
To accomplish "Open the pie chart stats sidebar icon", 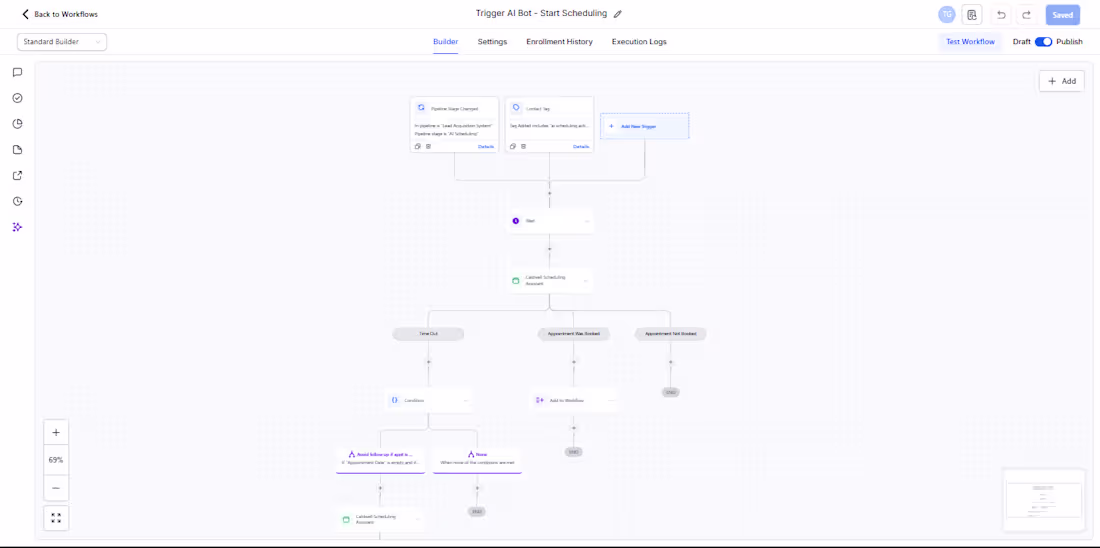I will pyautogui.click(x=18, y=124).
